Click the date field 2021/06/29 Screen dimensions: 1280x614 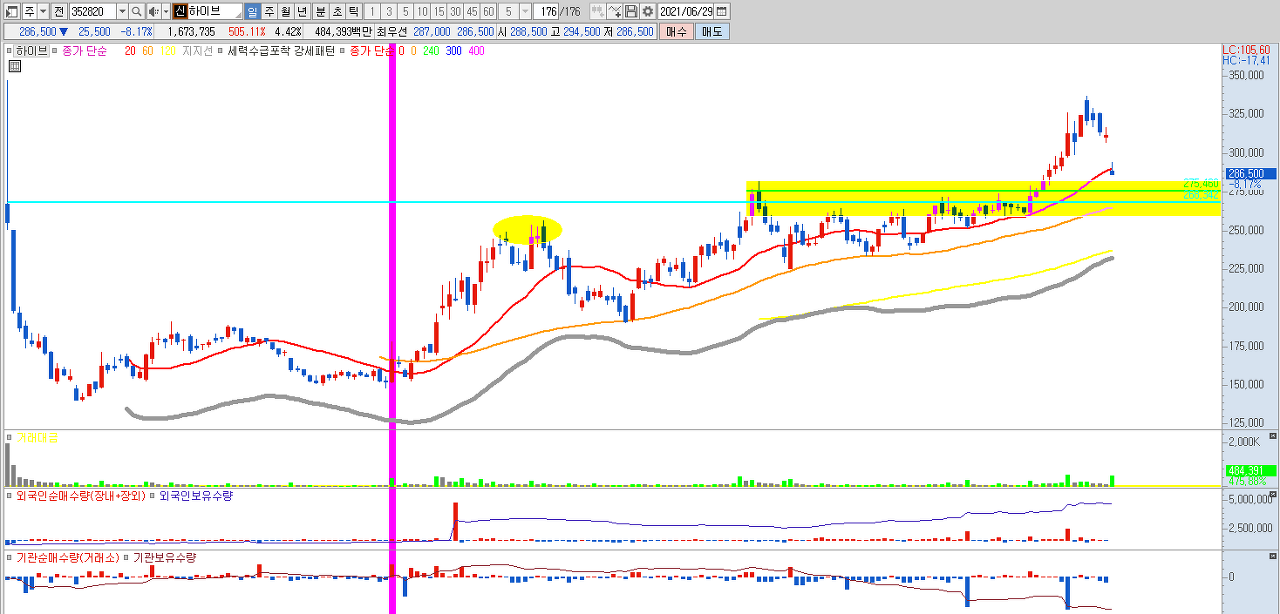686,11
